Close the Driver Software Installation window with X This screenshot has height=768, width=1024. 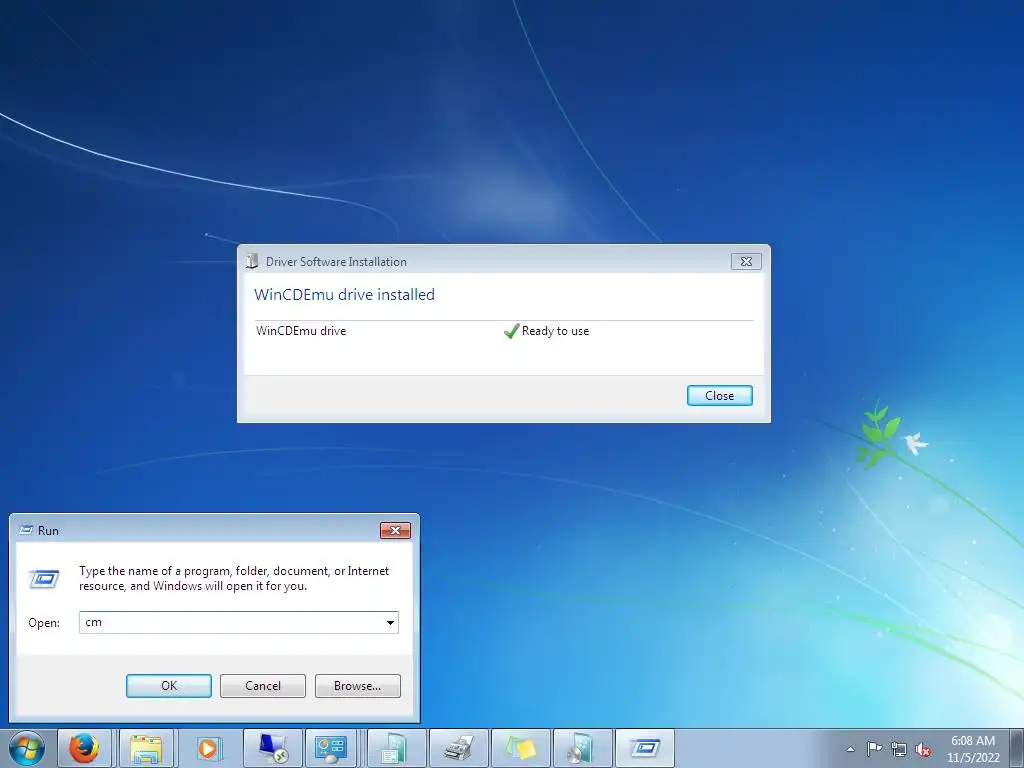click(x=746, y=262)
